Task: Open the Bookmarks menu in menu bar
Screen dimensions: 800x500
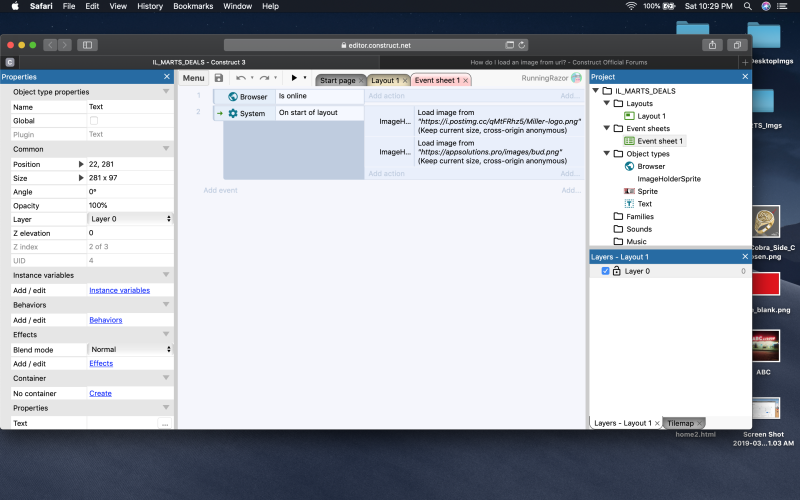Action: (x=193, y=6)
